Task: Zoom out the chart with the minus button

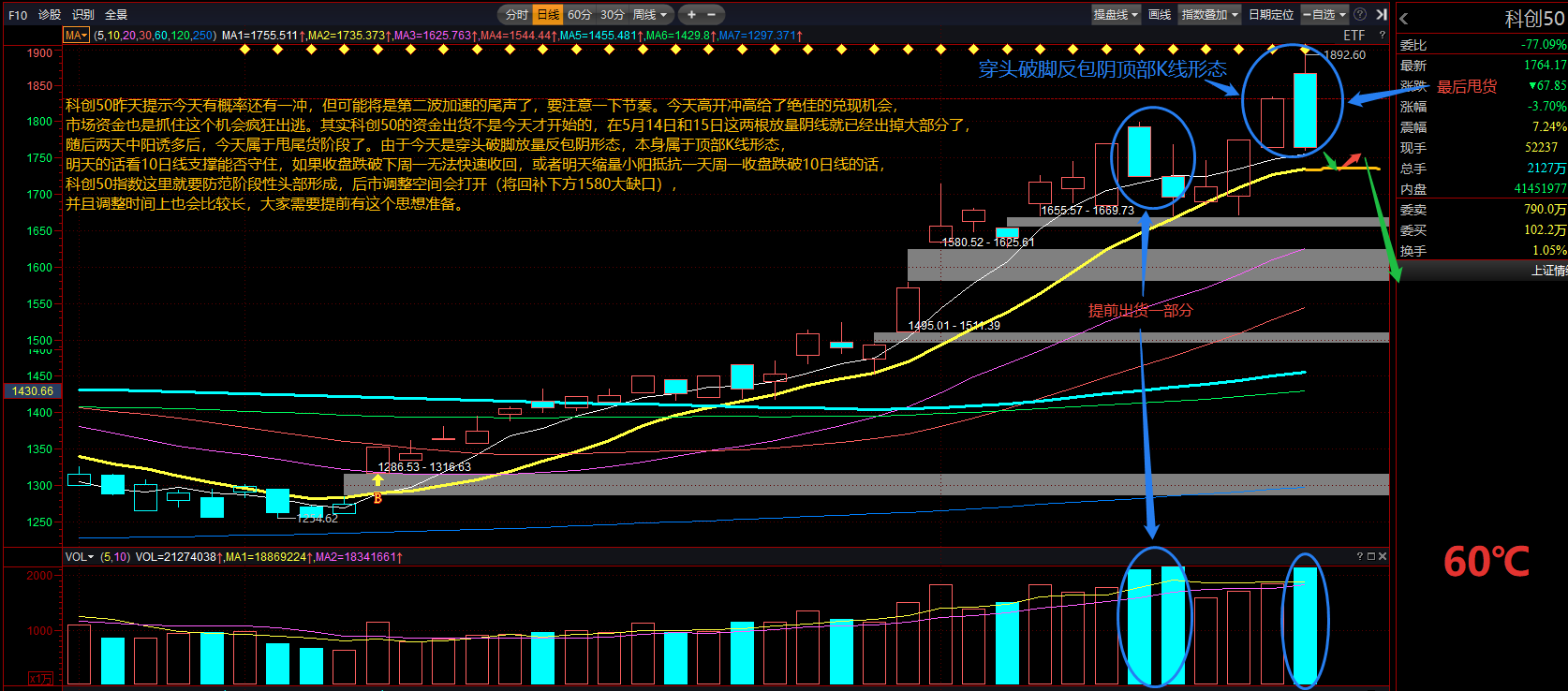Action: (712, 14)
